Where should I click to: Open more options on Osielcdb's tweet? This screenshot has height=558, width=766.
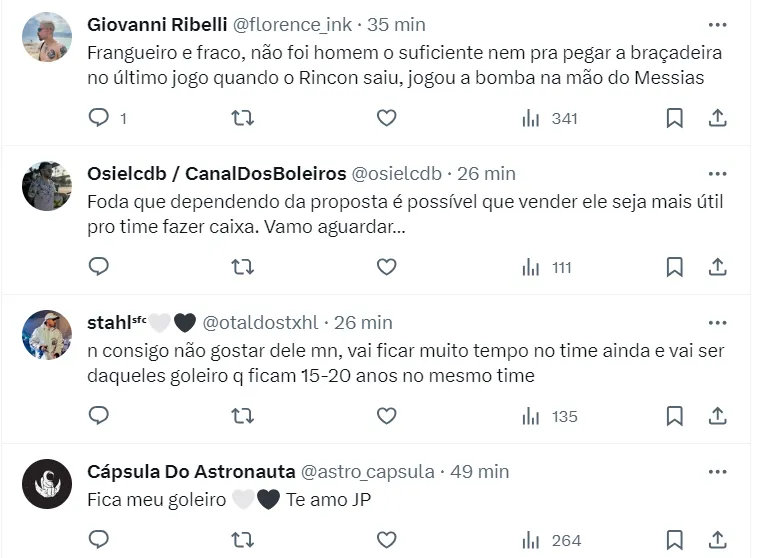coord(717,173)
